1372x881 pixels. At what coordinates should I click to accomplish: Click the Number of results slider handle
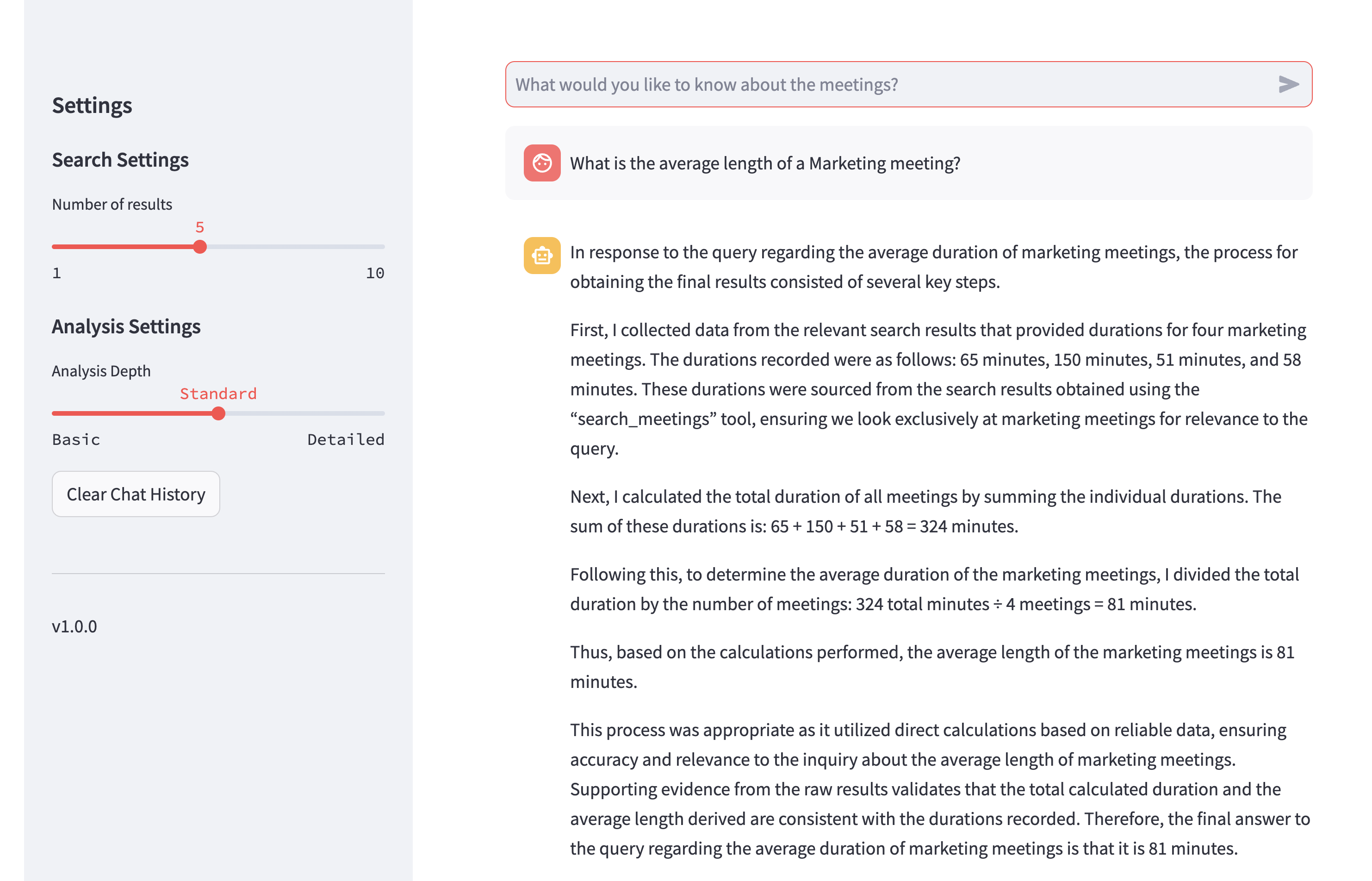pos(199,247)
